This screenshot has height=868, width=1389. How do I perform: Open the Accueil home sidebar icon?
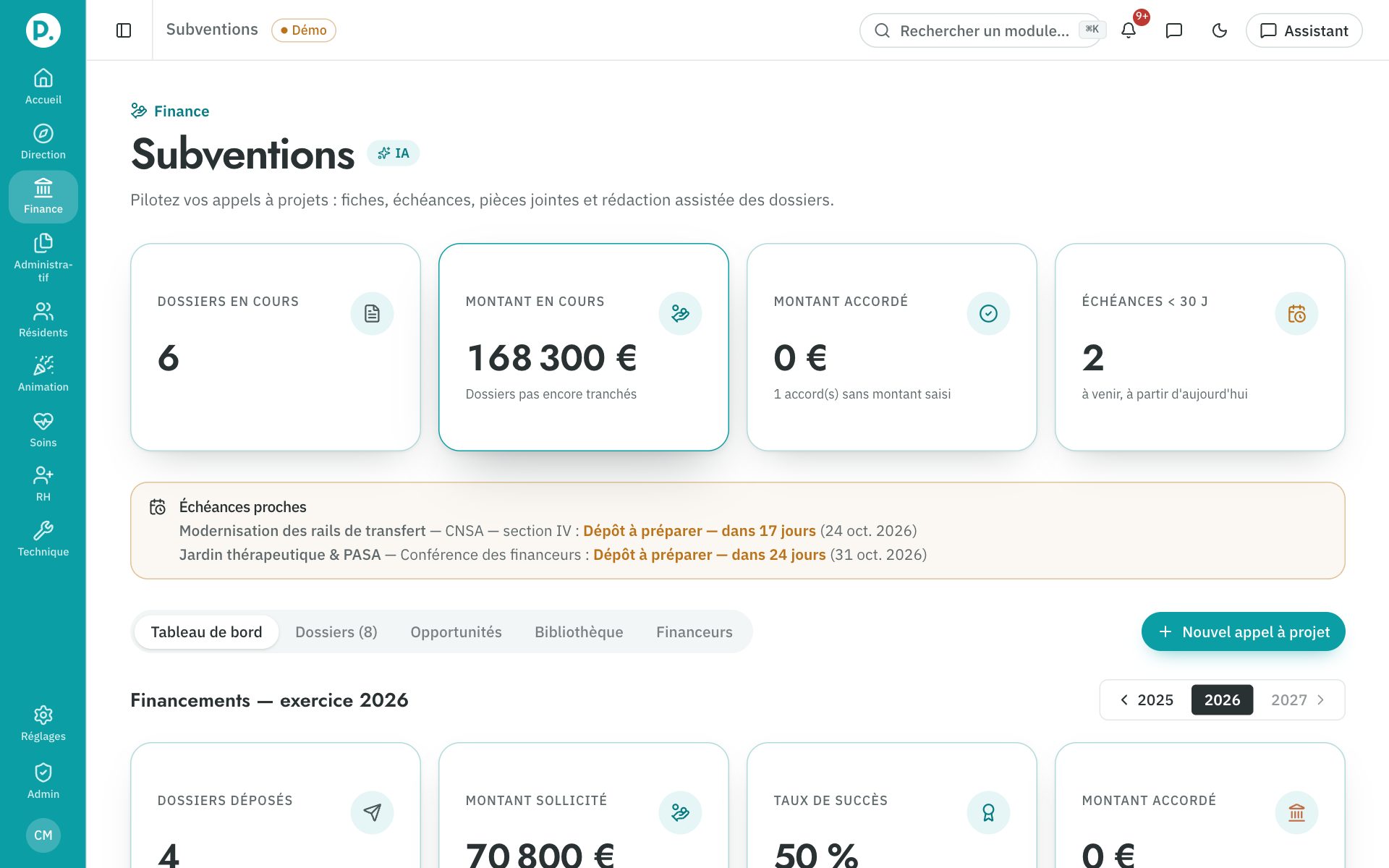pos(43,86)
